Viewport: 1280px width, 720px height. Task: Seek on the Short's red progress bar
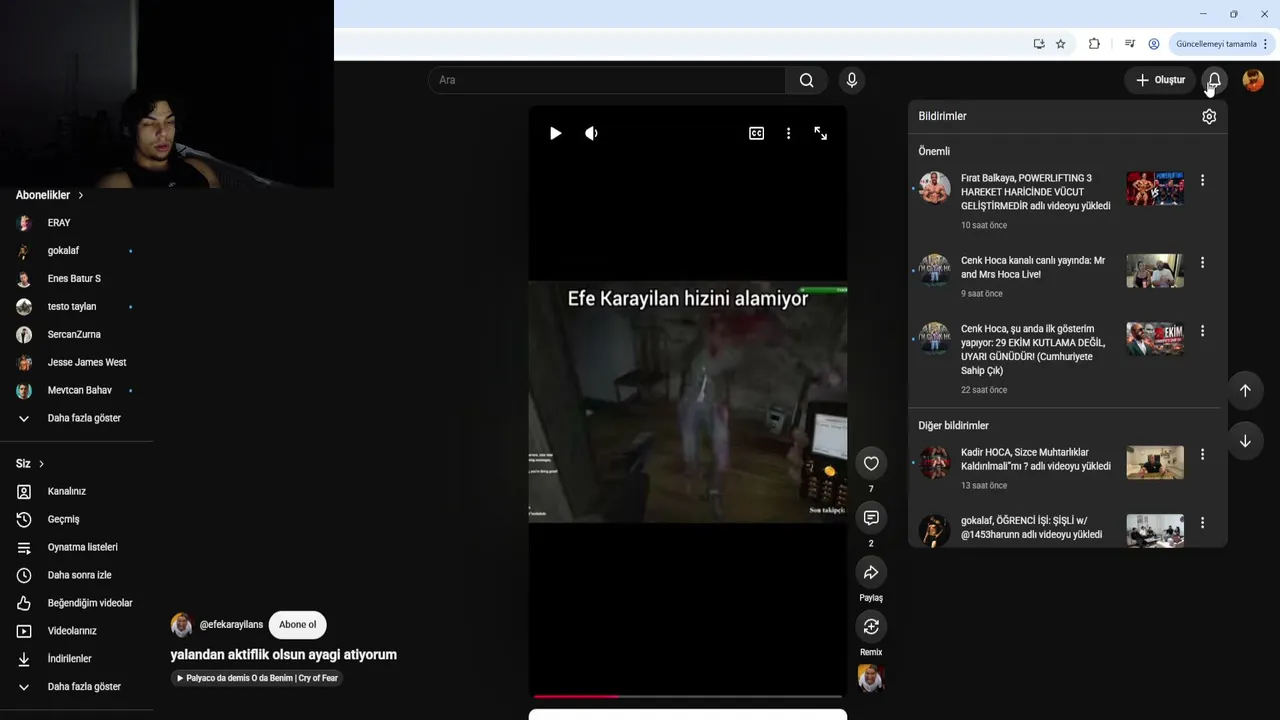point(688,696)
